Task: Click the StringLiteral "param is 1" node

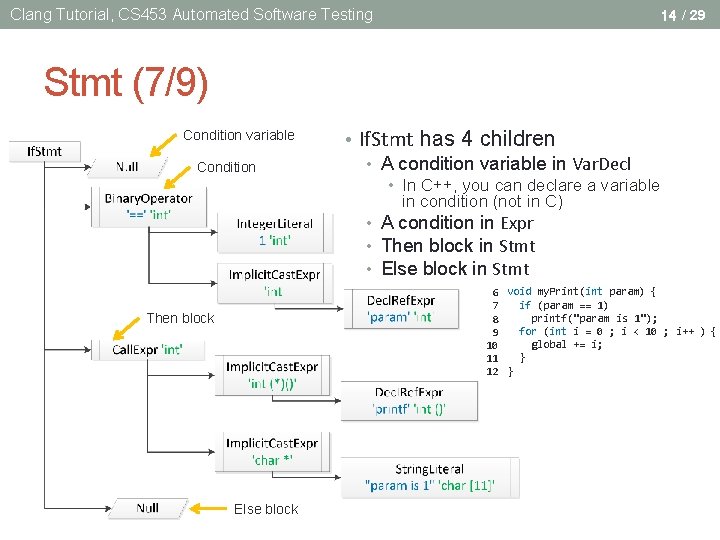Action: click(x=430, y=478)
